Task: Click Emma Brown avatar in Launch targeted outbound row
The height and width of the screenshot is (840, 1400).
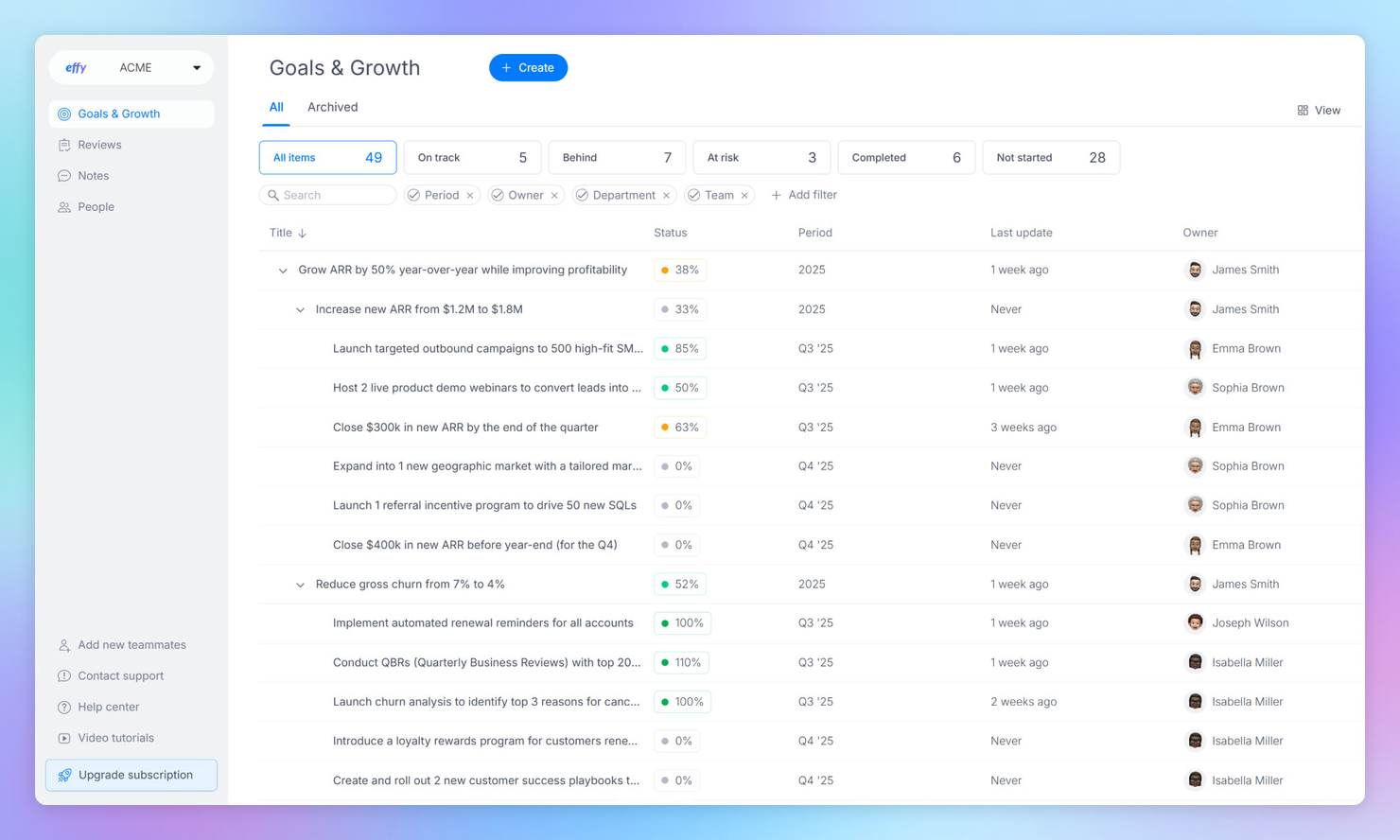Action: tap(1195, 349)
